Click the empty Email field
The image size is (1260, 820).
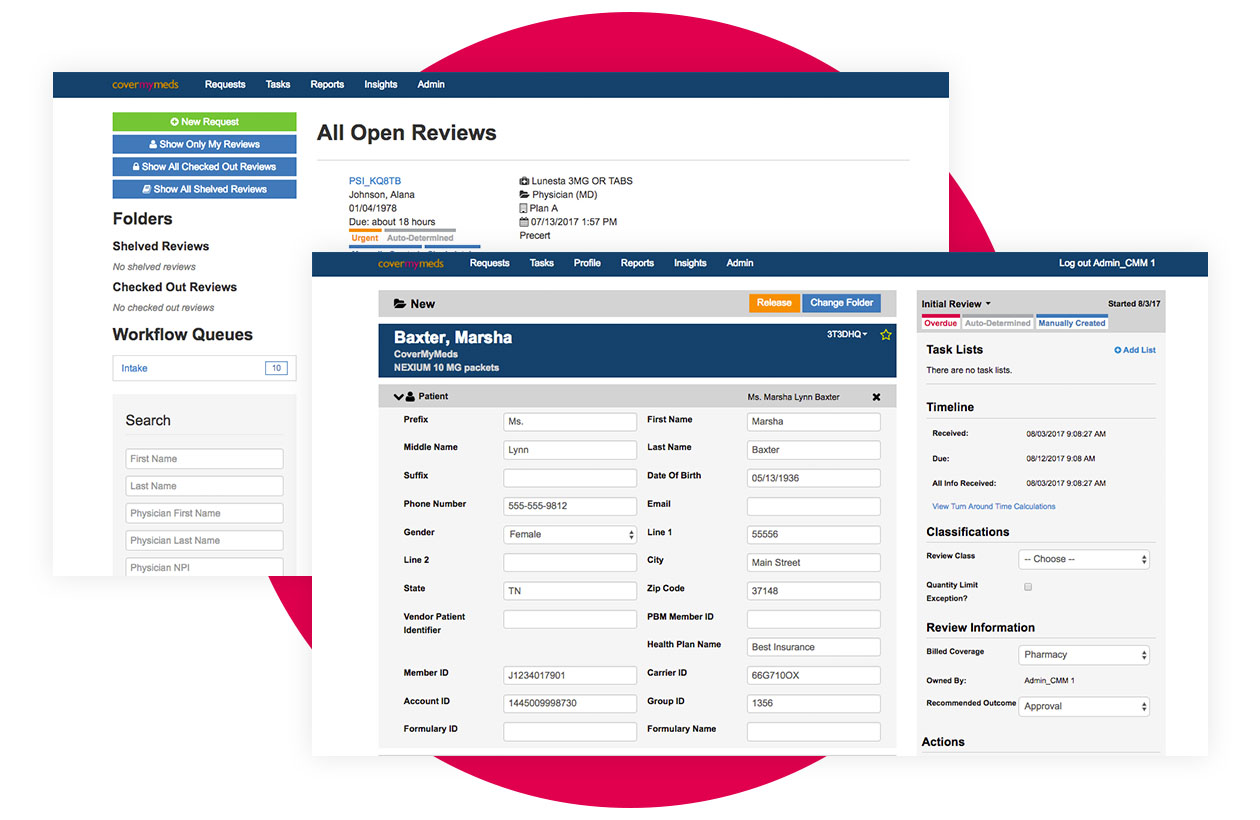(x=814, y=506)
